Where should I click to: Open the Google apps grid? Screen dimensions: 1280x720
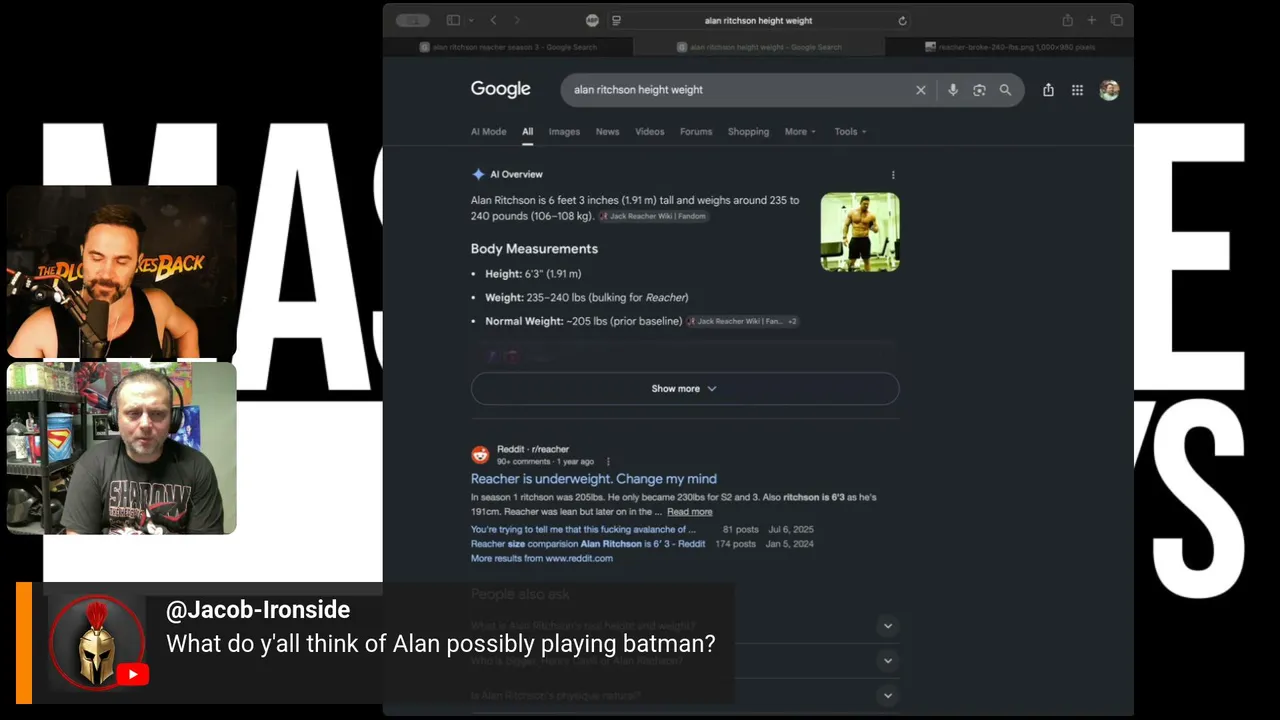coord(1077,90)
